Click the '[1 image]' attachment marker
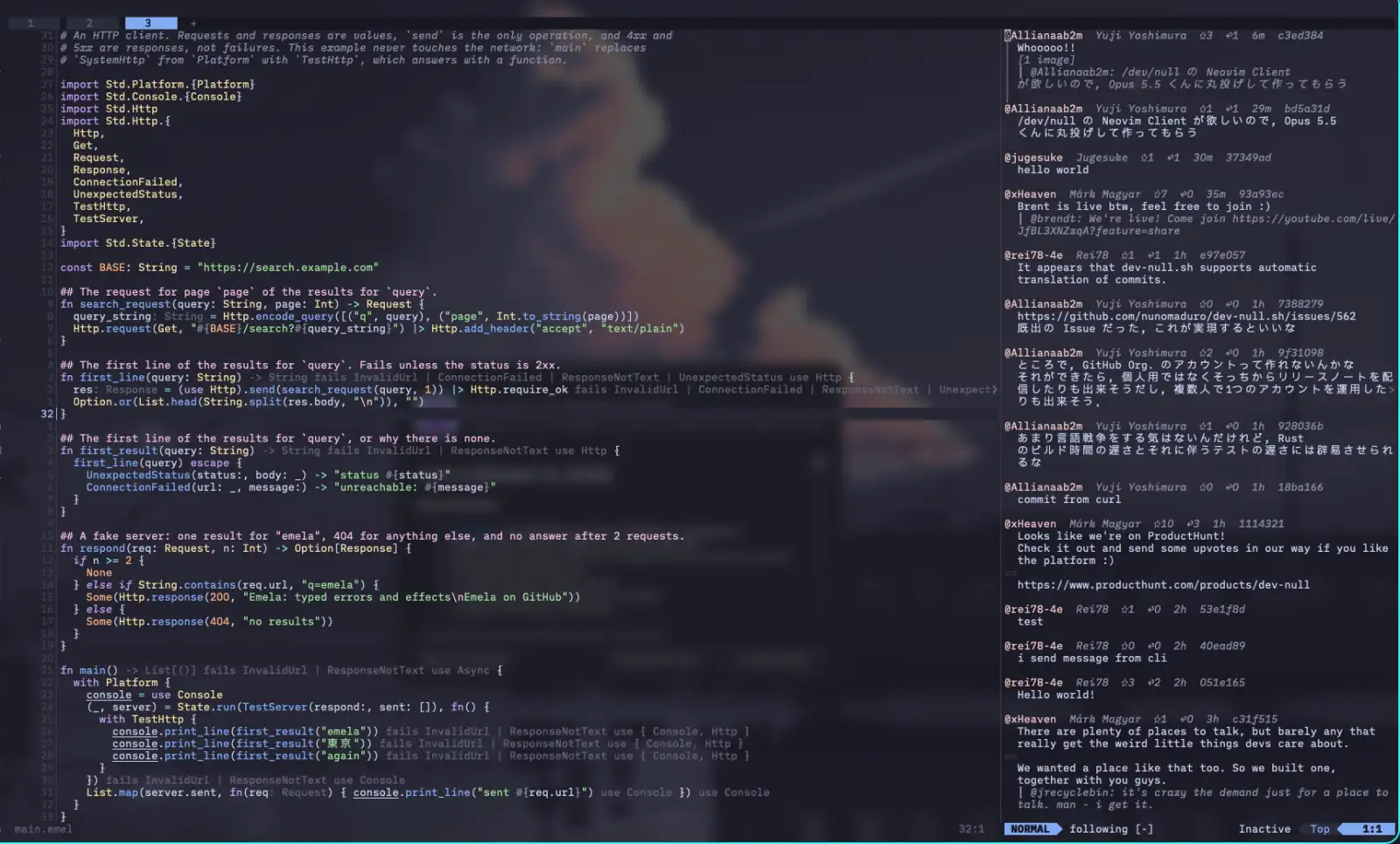 [x=1046, y=60]
